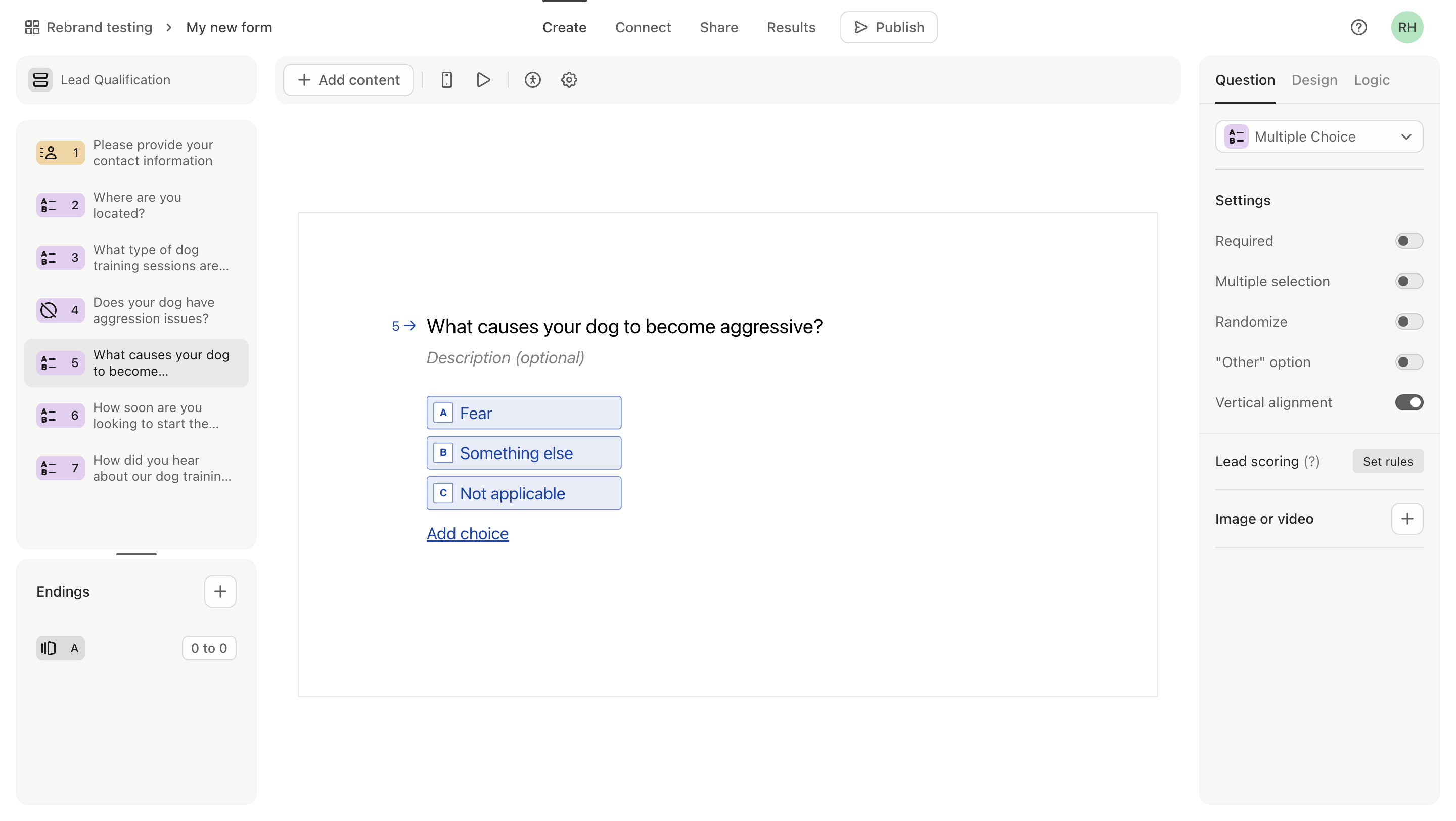Screen dimensions: 1456x821
Task: Select "Where are you located?" question
Action: [136, 205]
